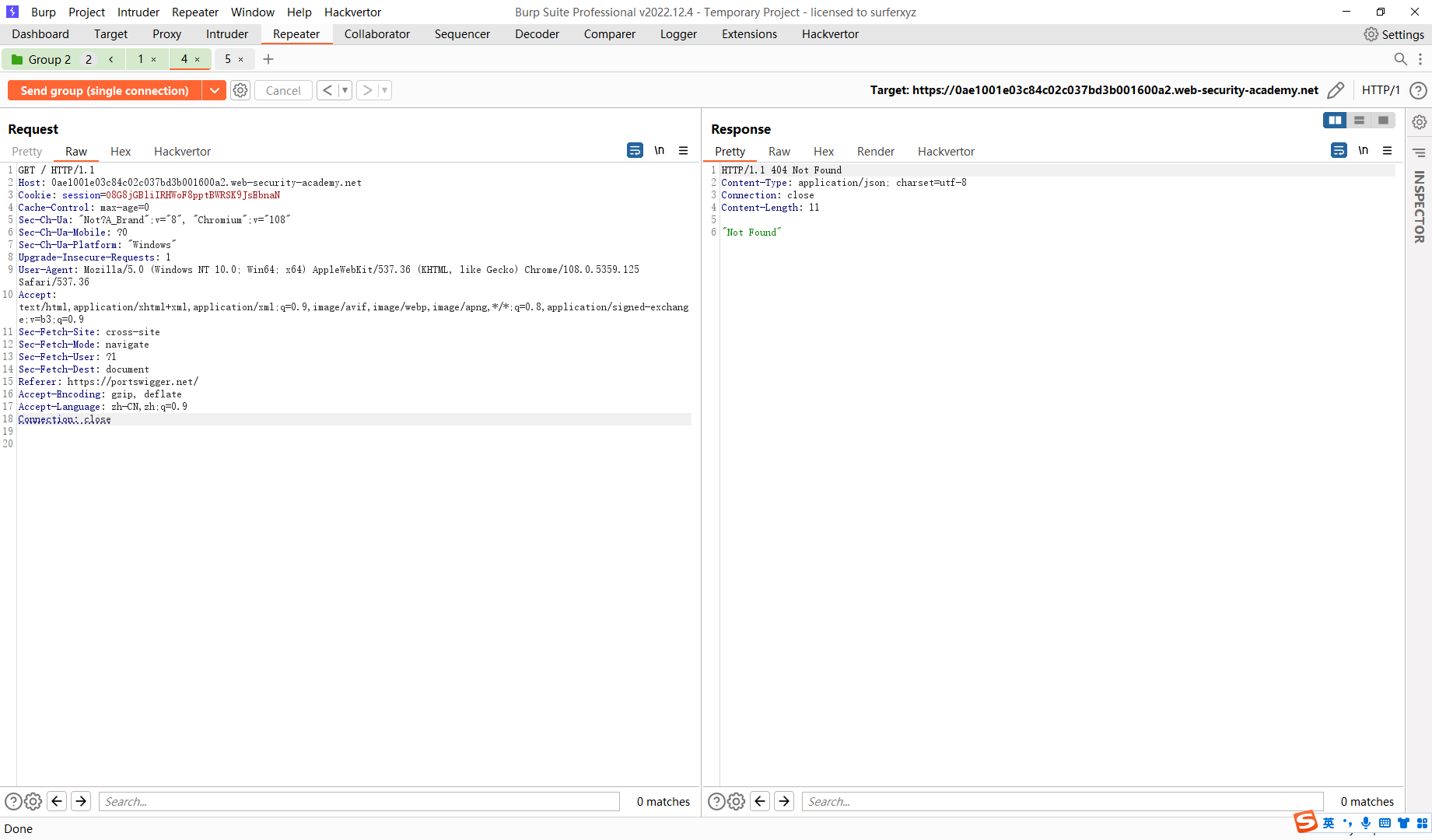Close Repeater tab 1
This screenshot has width=1432, height=840.
[154, 59]
